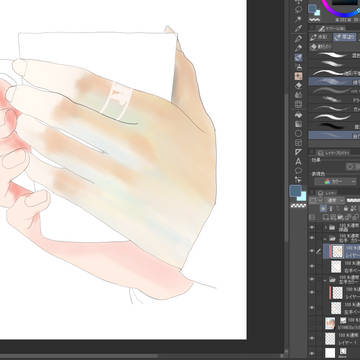
Task: Select the auto select magic wand tool
Action: click(299, 19)
